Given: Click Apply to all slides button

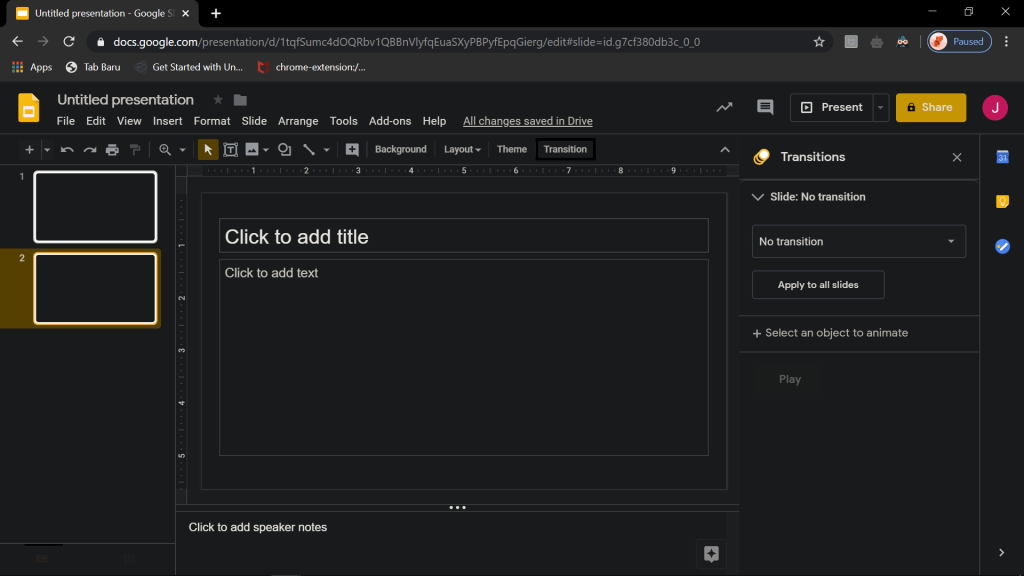Looking at the screenshot, I should point(818,285).
